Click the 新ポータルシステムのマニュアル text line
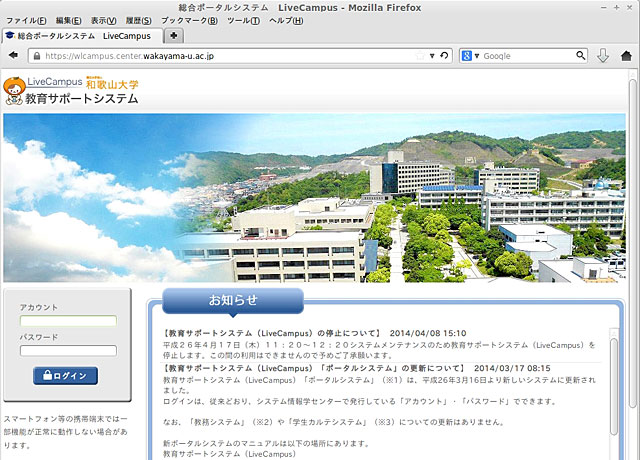The height and width of the screenshot is (460, 640). 266,443
